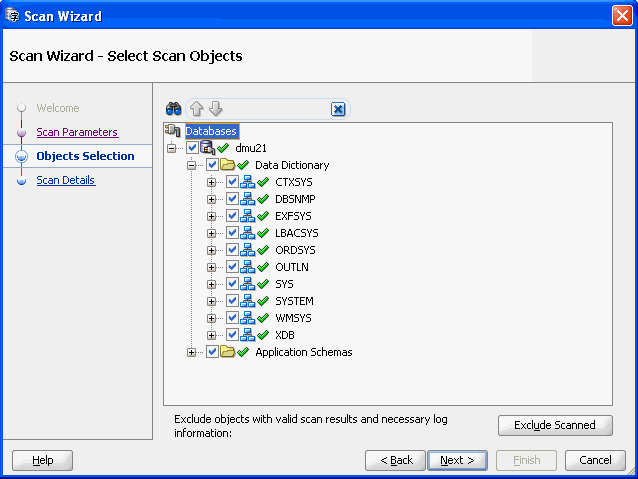
Task: Click the binoculars search icon
Action: 173,109
